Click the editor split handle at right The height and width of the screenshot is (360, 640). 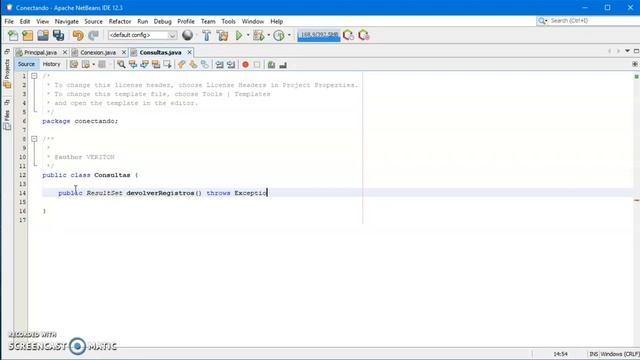coord(635,64)
